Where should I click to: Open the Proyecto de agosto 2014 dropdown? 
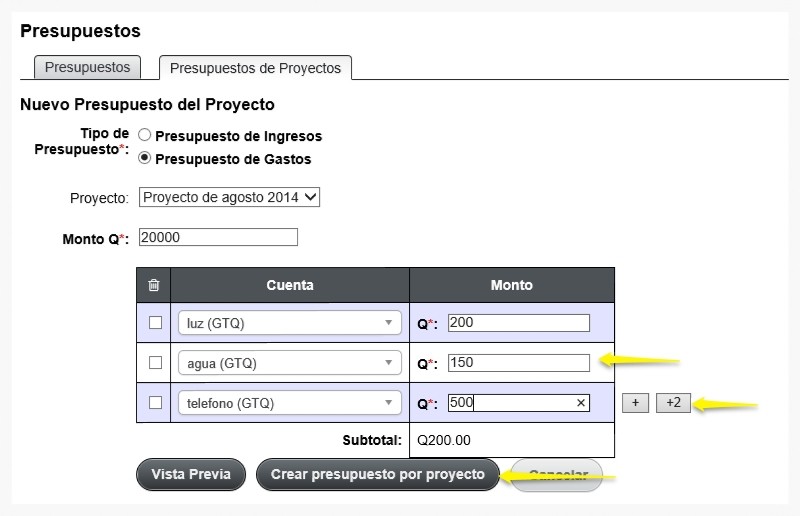click(229, 197)
